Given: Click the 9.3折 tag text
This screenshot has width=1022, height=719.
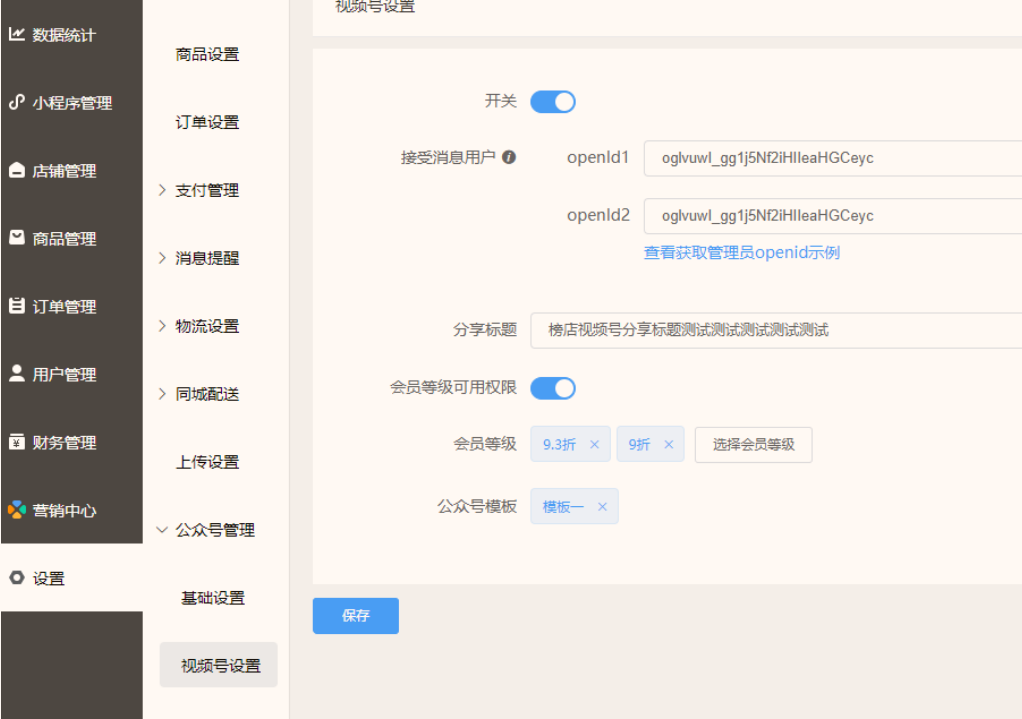Looking at the screenshot, I should click(x=559, y=445).
